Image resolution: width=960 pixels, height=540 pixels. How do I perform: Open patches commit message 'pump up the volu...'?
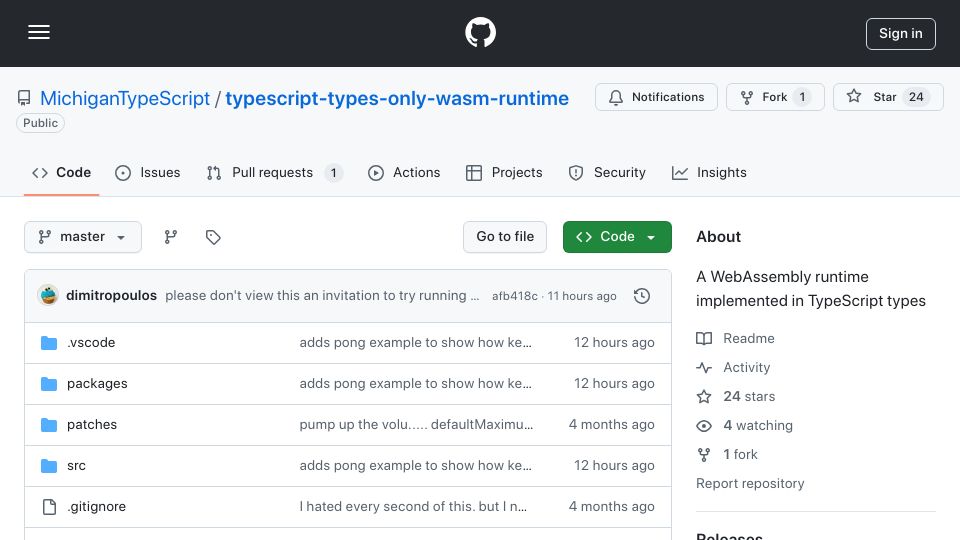416,425
